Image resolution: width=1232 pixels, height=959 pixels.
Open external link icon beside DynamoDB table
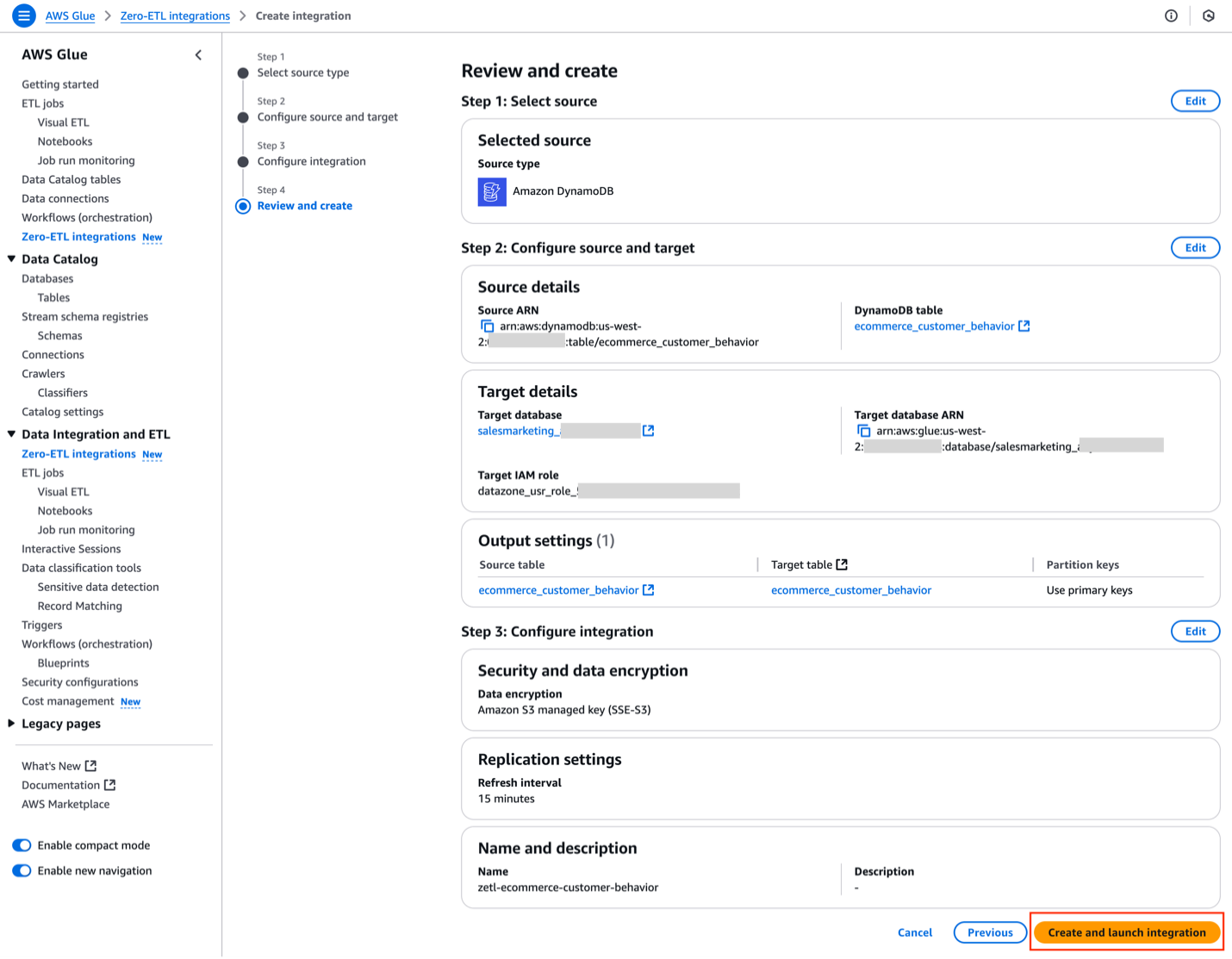pyautogui.click(x=1024, y=327)
